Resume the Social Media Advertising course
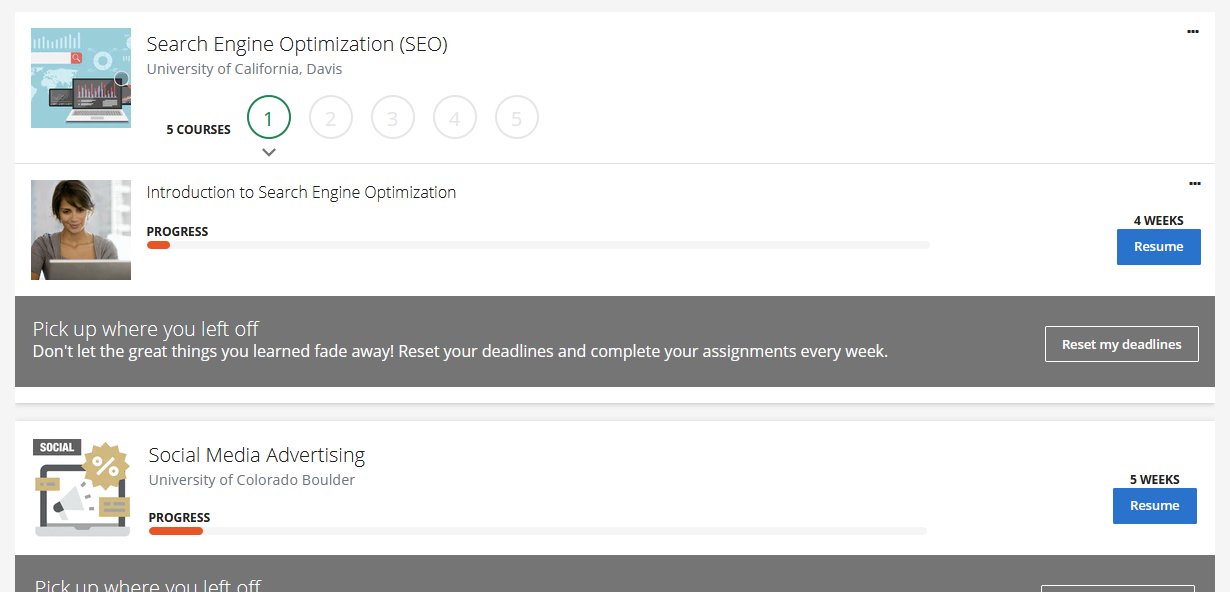This screenshot has width=1230, height=592. [1154, 506]
